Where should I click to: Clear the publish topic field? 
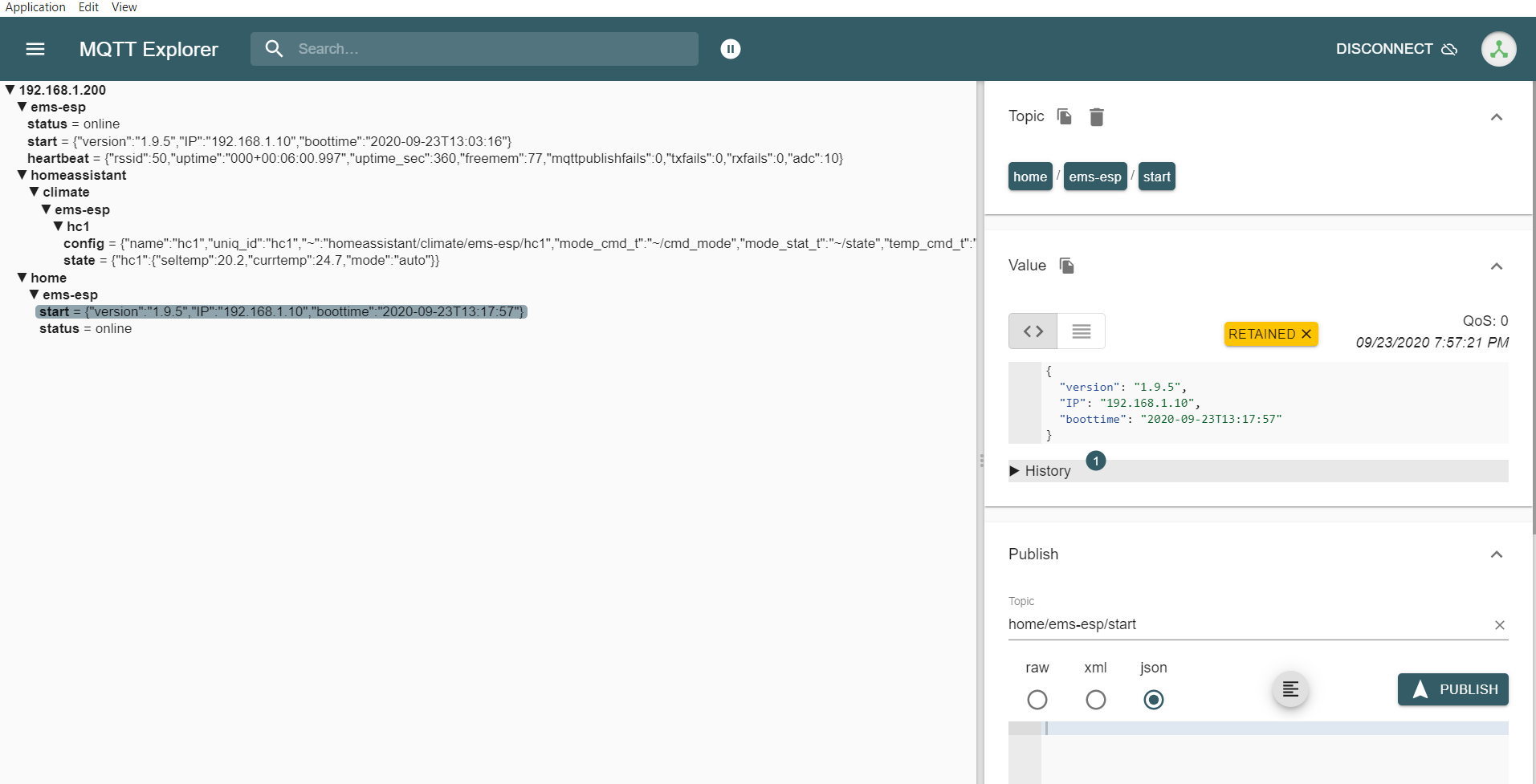[1498, 625]
